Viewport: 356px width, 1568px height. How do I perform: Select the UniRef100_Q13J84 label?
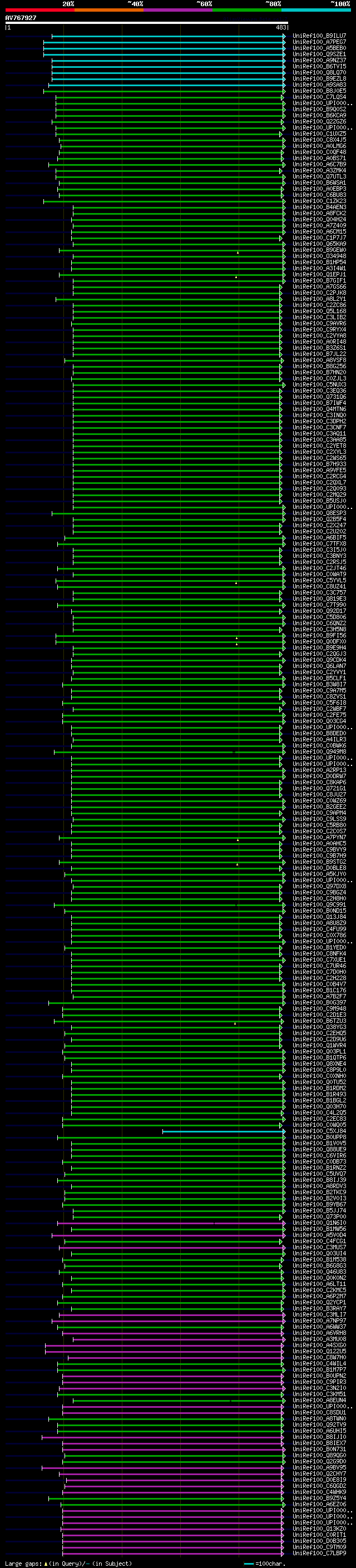319,917
